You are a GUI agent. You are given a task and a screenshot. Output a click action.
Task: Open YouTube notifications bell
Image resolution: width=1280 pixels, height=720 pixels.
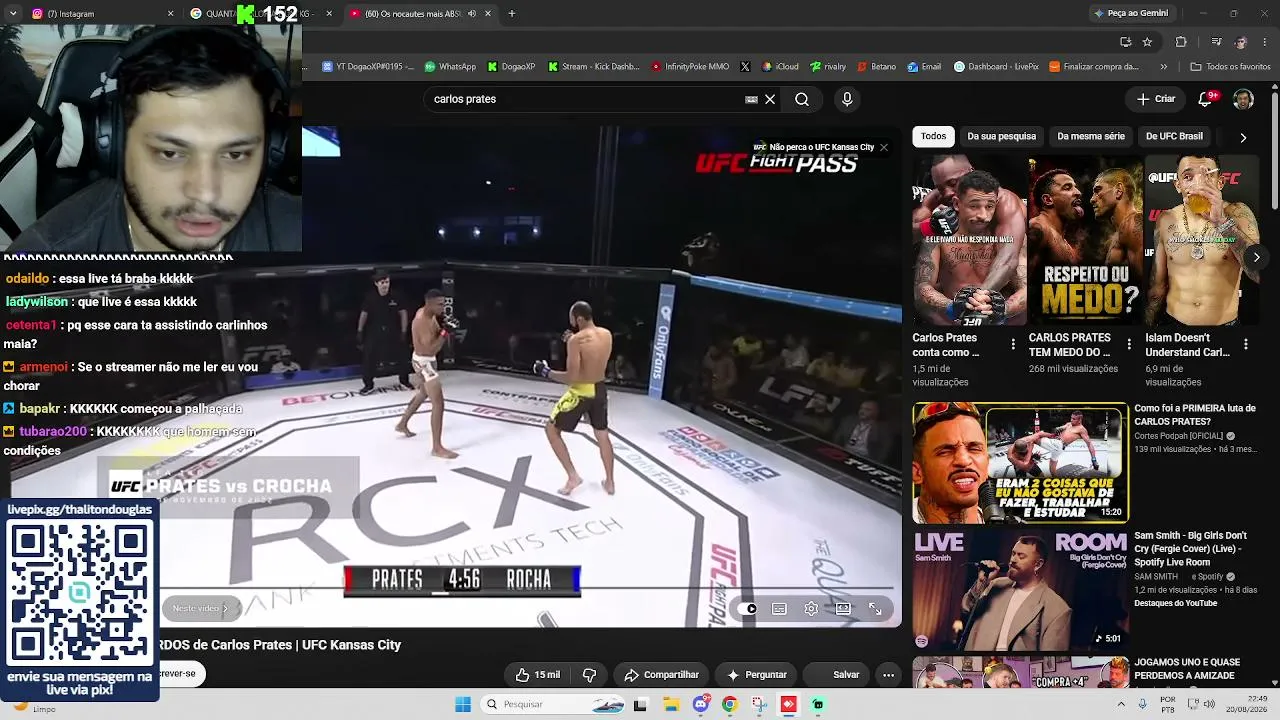(1207, 99)
